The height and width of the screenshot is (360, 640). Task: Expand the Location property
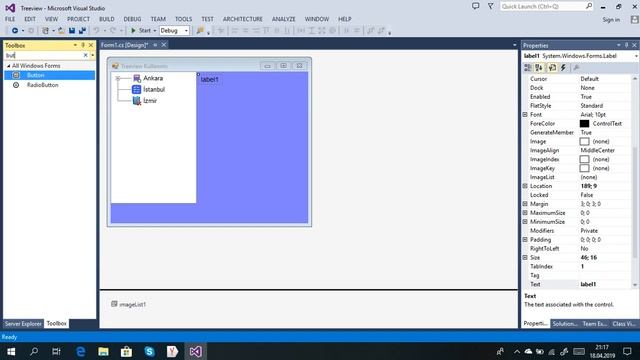(x=525, y=186)
